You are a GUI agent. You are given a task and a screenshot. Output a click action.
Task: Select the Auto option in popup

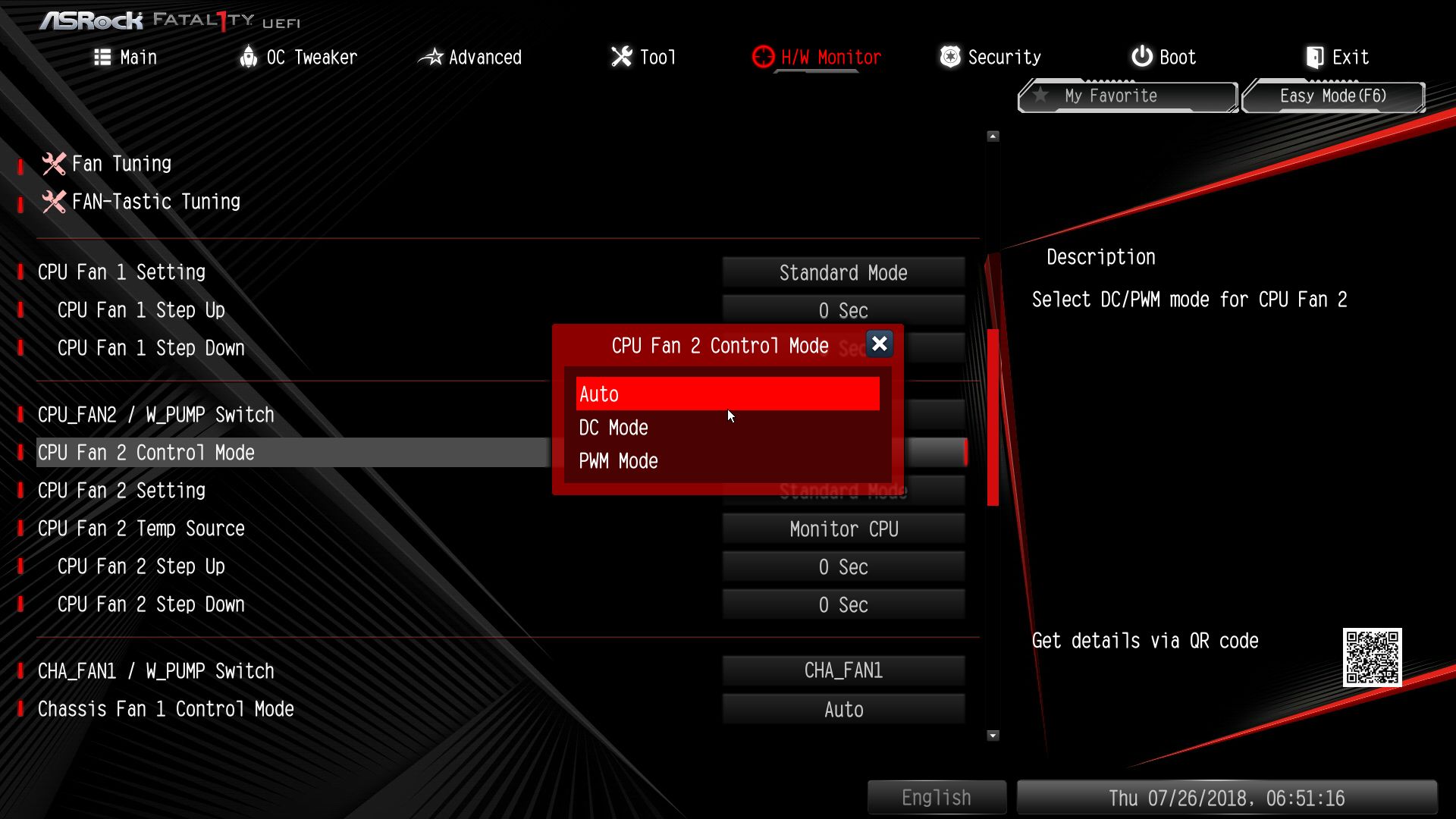pos(727,394)
